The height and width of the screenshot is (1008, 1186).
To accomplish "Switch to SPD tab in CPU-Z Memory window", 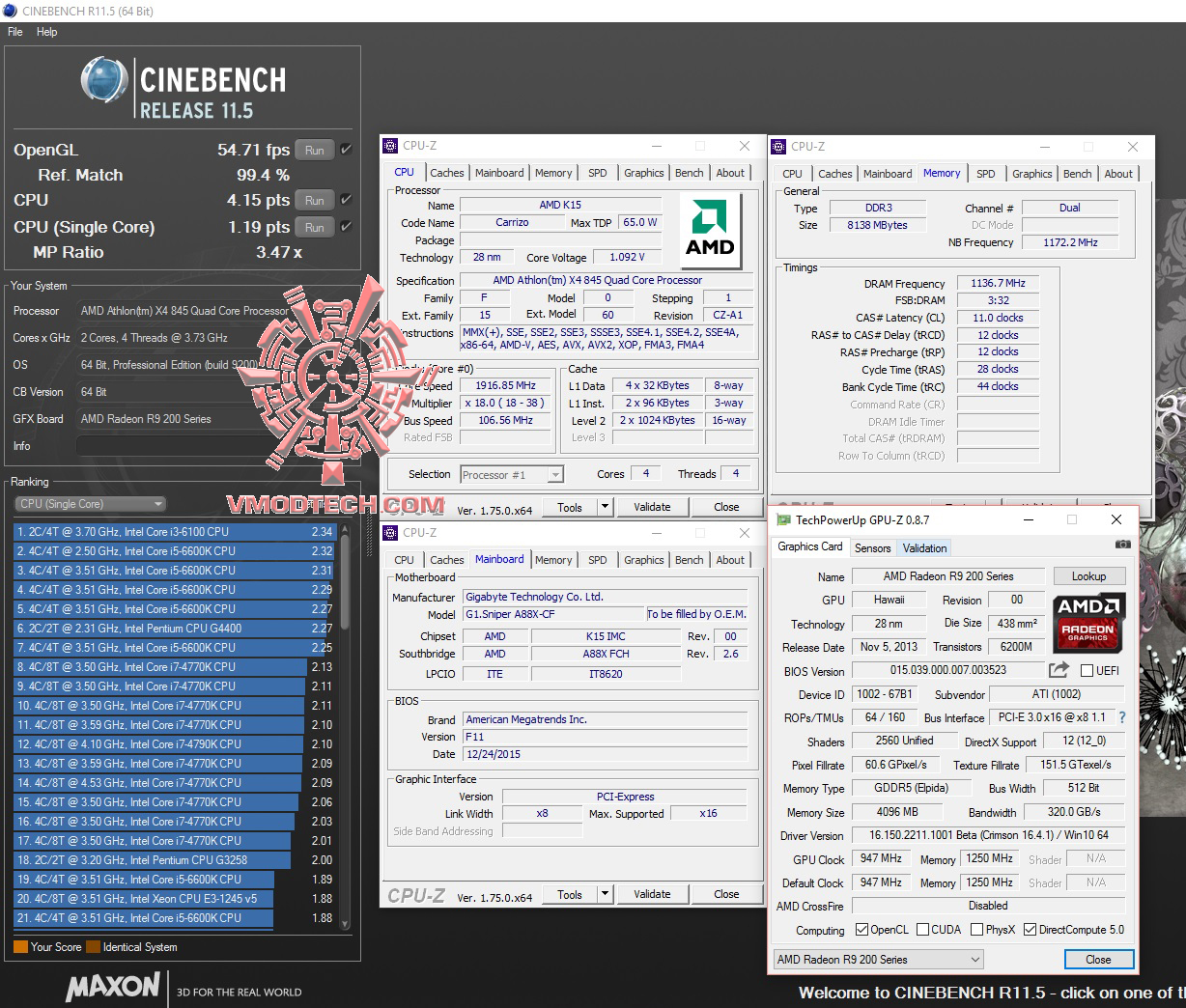I will click(x=985, y=174).
